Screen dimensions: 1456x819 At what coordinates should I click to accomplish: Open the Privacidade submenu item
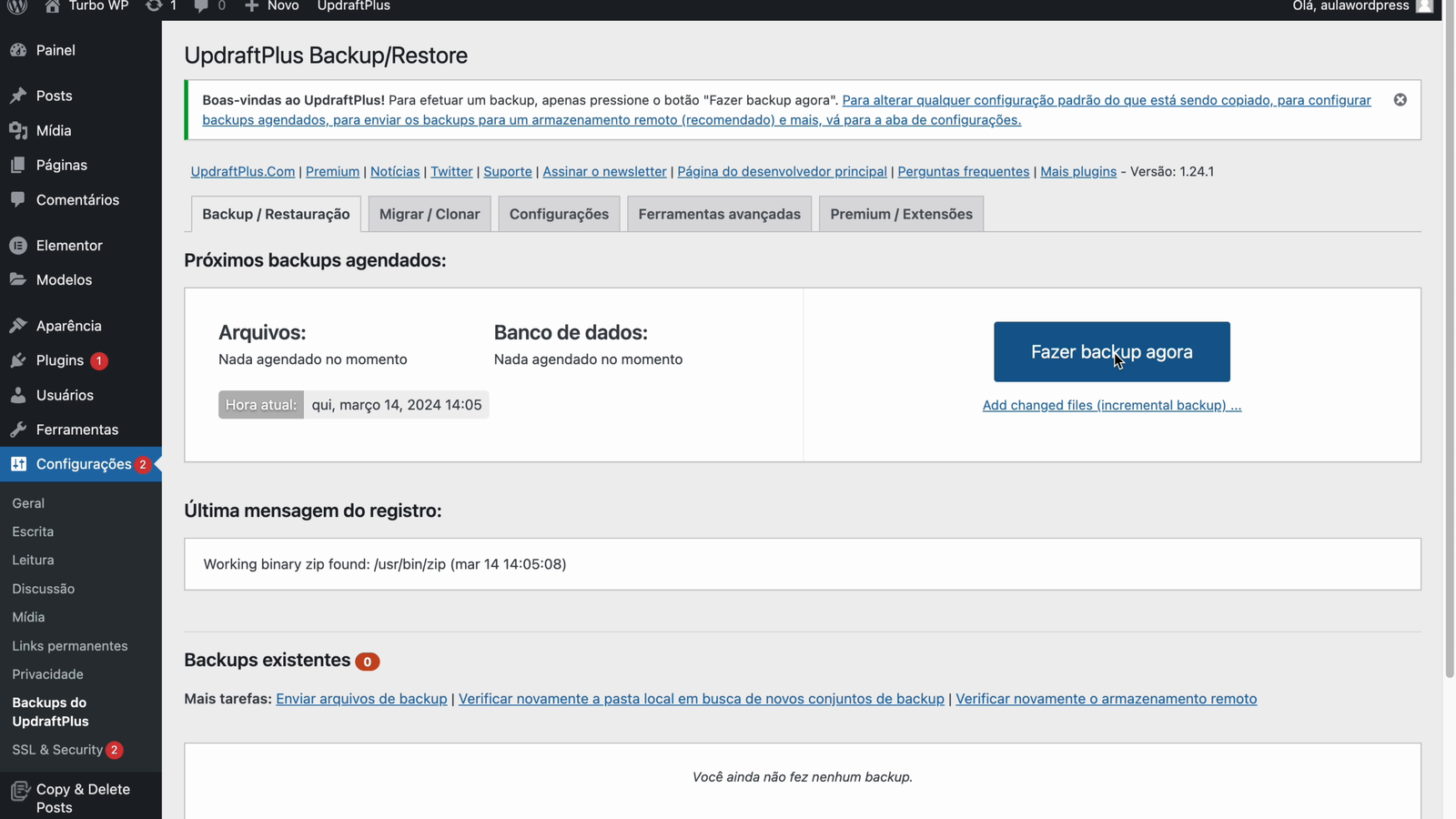click(x=47, y=674)
